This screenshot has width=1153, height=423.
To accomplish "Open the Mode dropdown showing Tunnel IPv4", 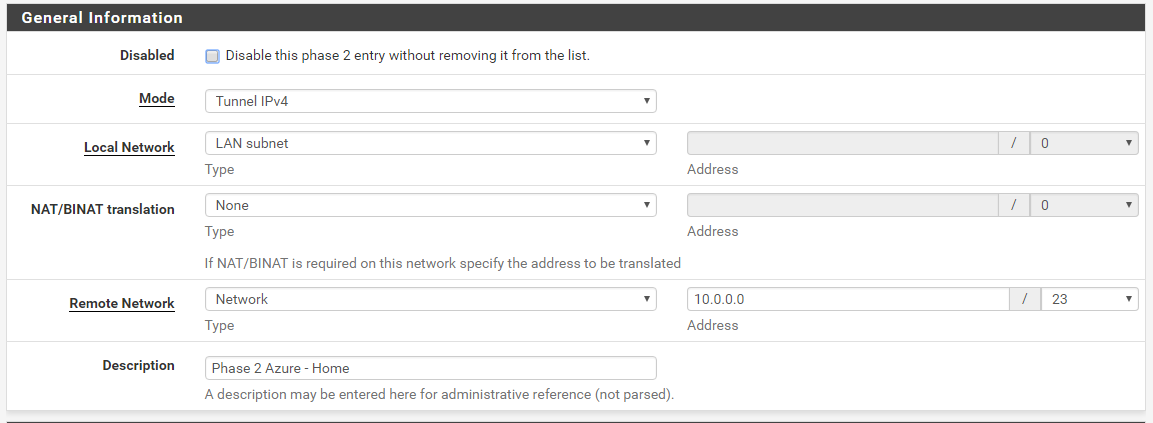I will point(430,101).
